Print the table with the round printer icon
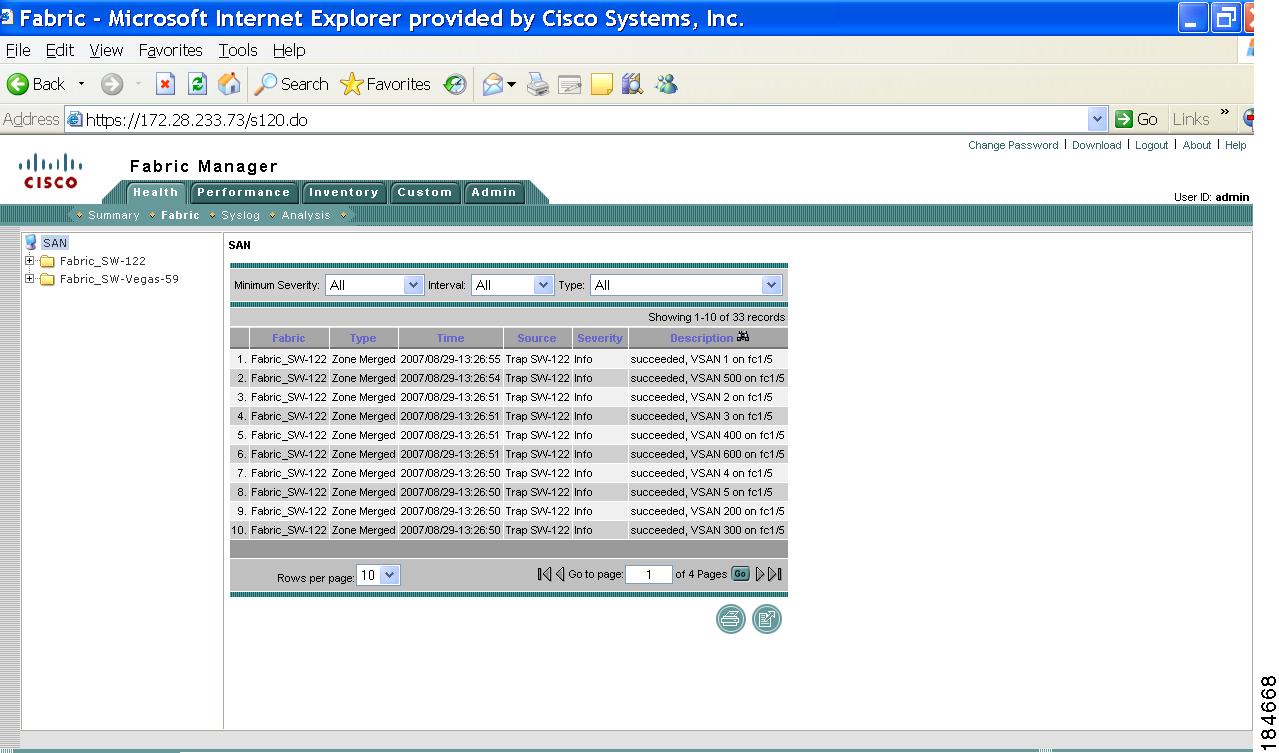The height and width of the screenshot is (753, 1279). pyautogui.click(x=731, y=619)
